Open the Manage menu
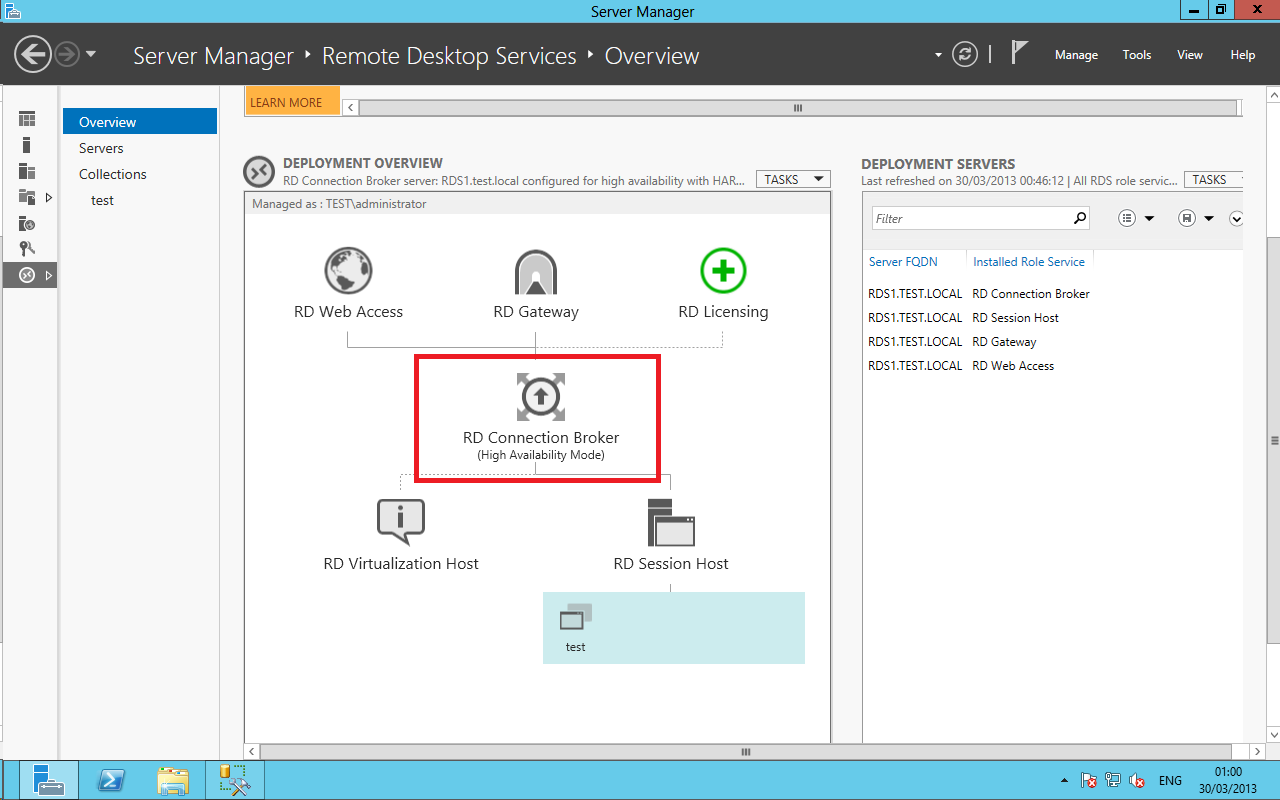 [x=1076, y=55]
